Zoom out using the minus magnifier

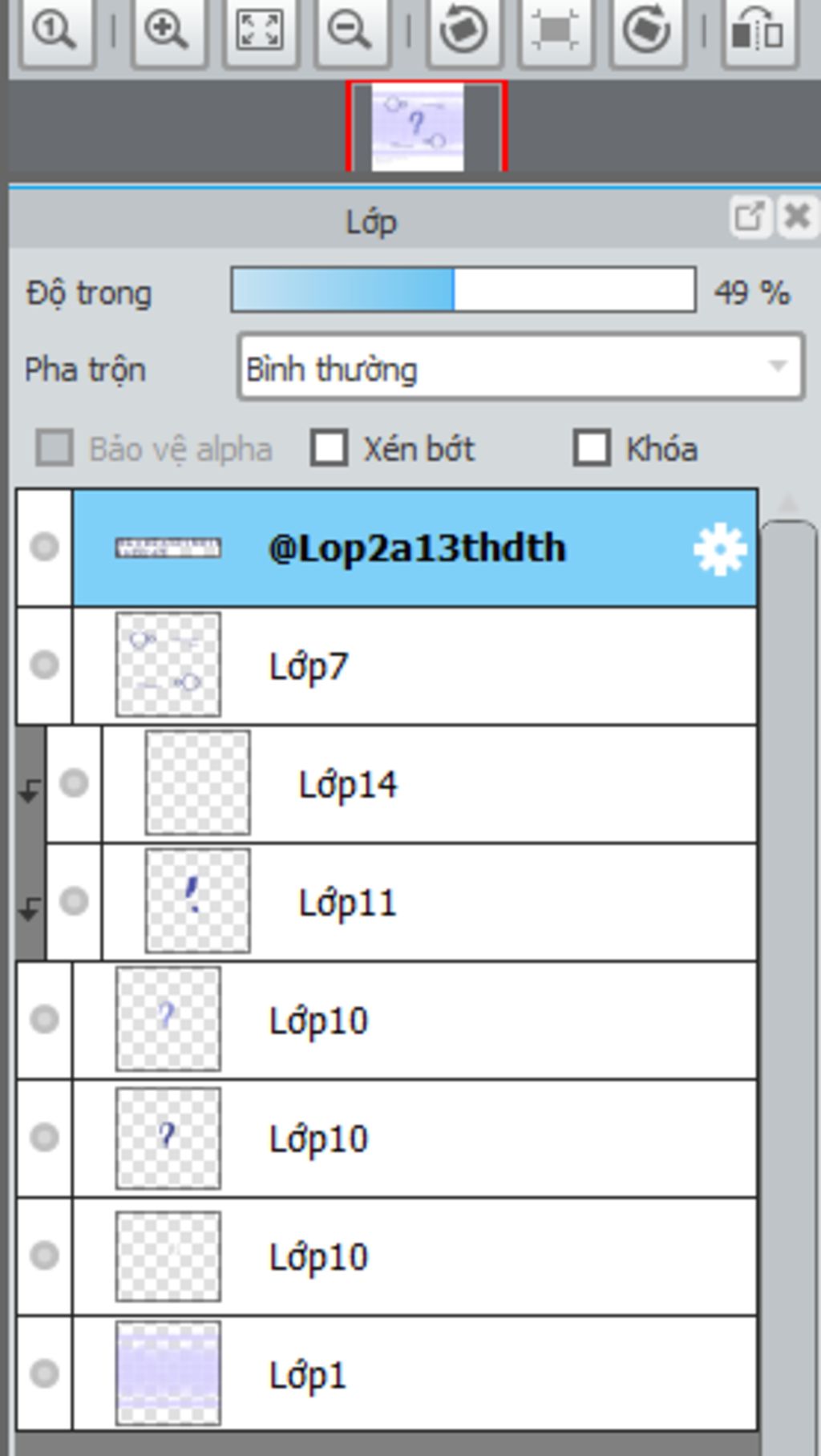(351, 30)
